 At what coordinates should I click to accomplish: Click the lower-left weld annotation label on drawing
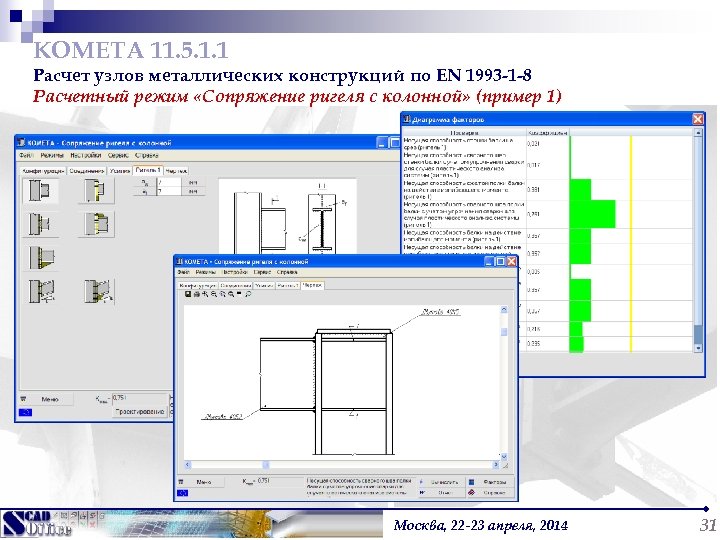[223, 417]
